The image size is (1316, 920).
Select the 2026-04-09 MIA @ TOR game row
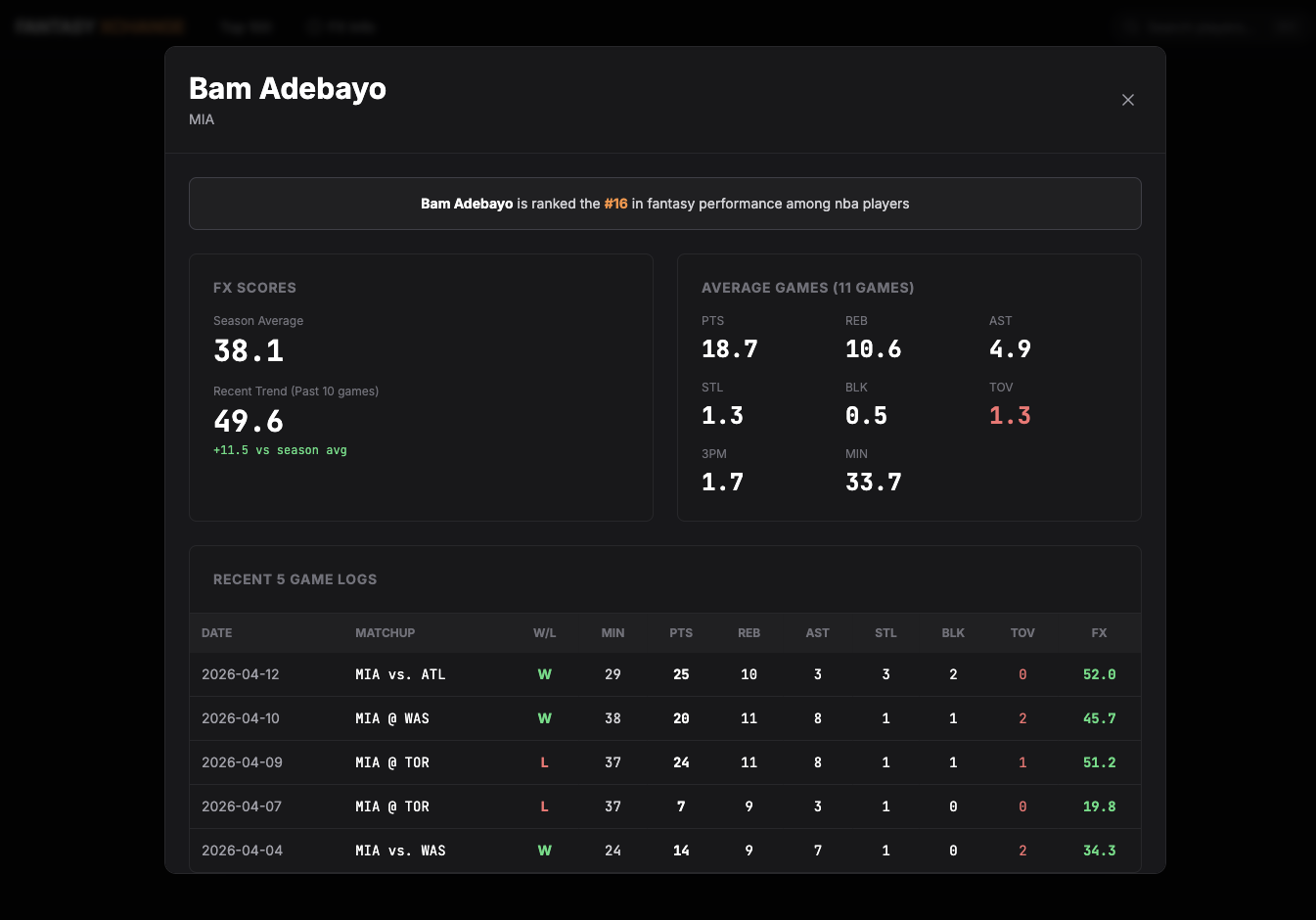click(665, 762)
